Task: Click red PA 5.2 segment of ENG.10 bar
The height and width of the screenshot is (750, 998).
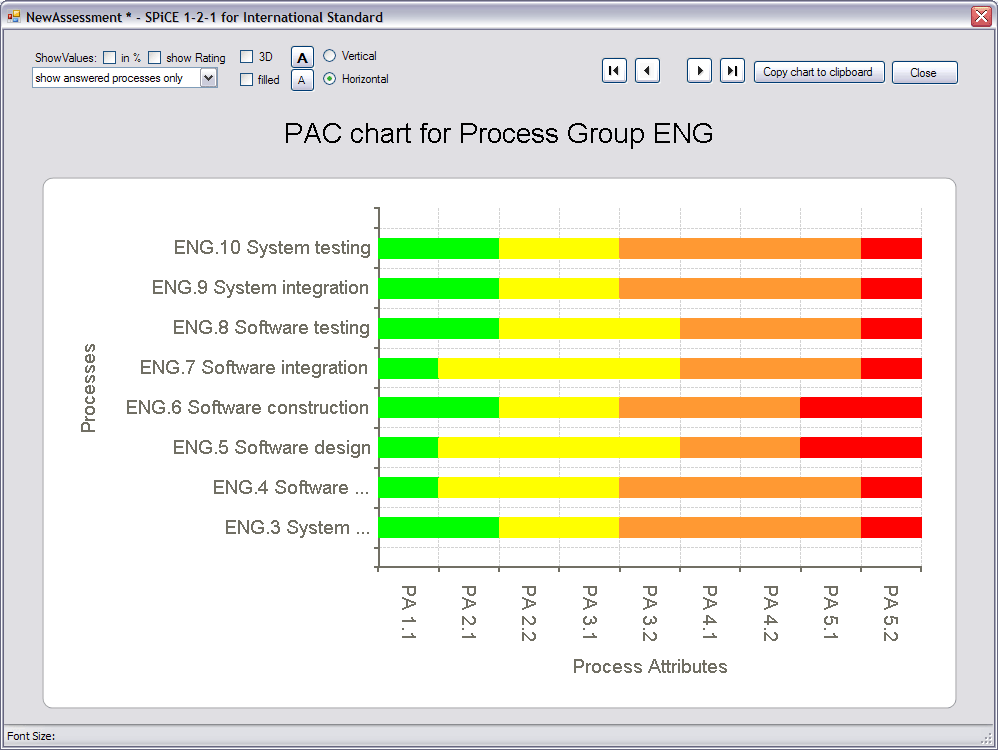Action: tap(891, 248)
